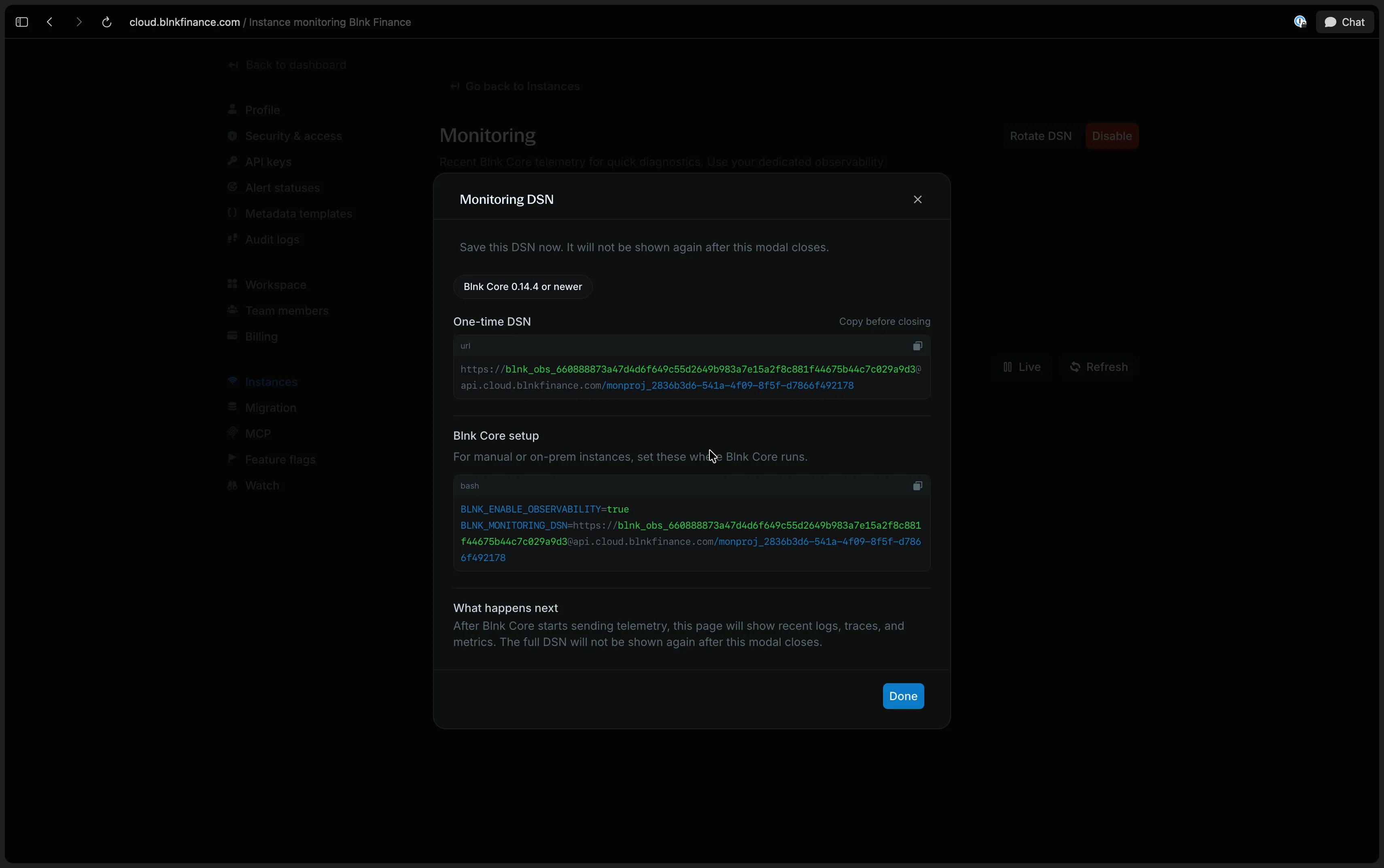Click the Blnk Core 0.14.4 or newer badge

coord(522,286)
